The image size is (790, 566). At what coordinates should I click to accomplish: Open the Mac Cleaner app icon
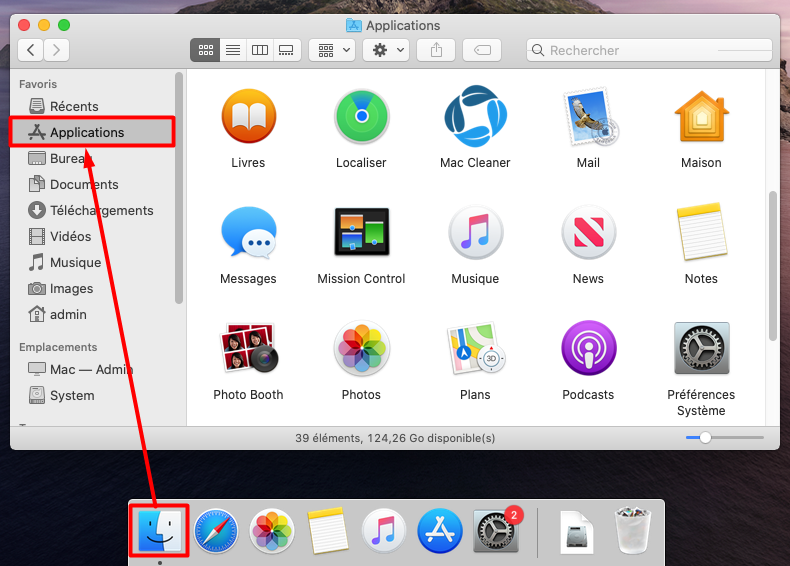pyautogui.click(x=475, y=116)
